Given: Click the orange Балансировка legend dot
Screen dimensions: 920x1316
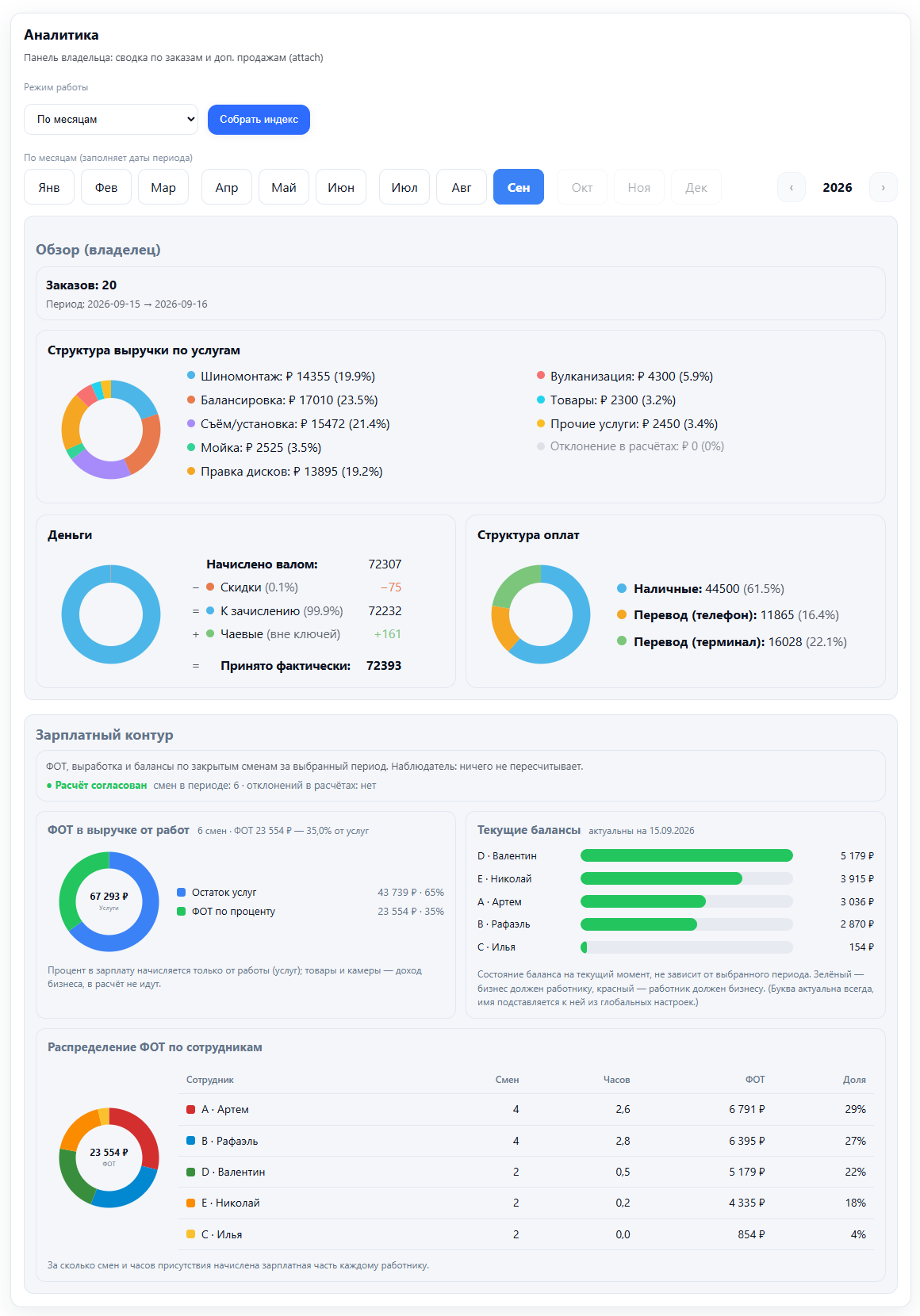Looking at the screenshot, I should (191, 400).
